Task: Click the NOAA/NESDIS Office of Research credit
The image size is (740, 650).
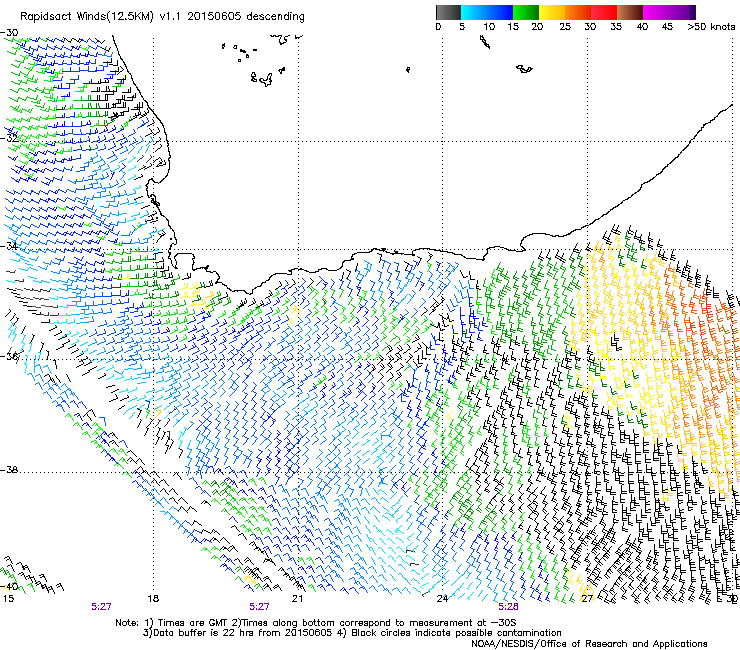Action: (x=589, y=644)
